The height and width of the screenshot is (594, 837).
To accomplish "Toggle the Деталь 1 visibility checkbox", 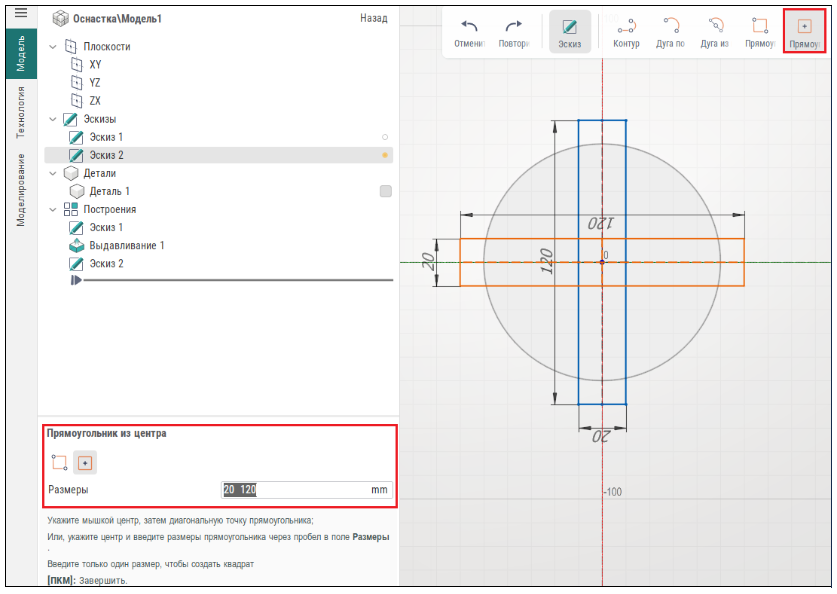I will click(x=385, y=191).
